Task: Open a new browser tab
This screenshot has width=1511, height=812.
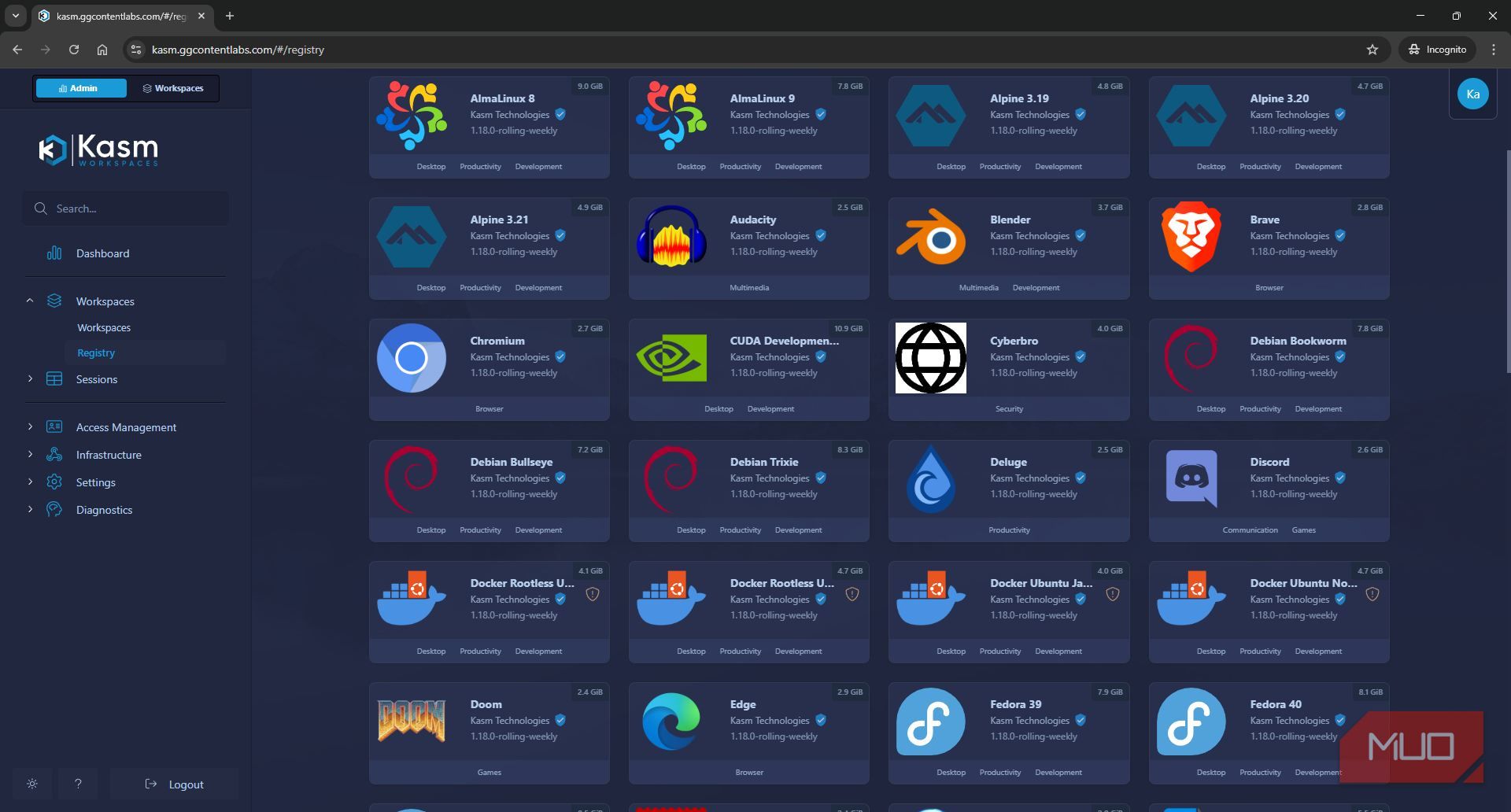Action: click(x=230, y=16)
